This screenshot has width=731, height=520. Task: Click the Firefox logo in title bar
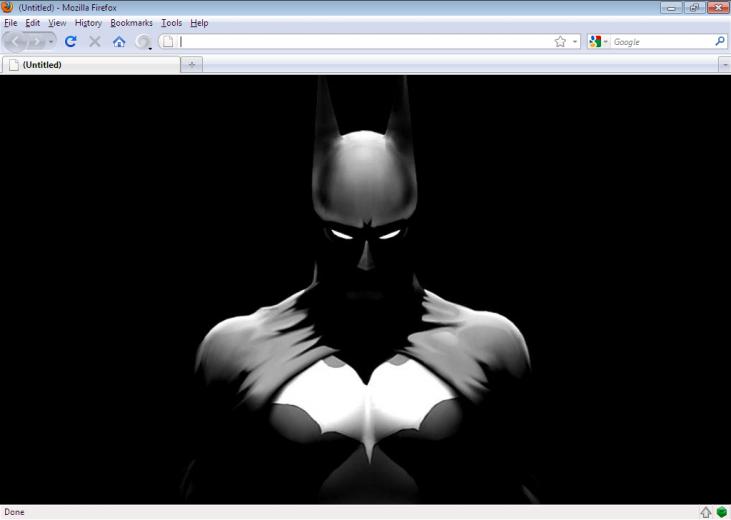point(7,7)
